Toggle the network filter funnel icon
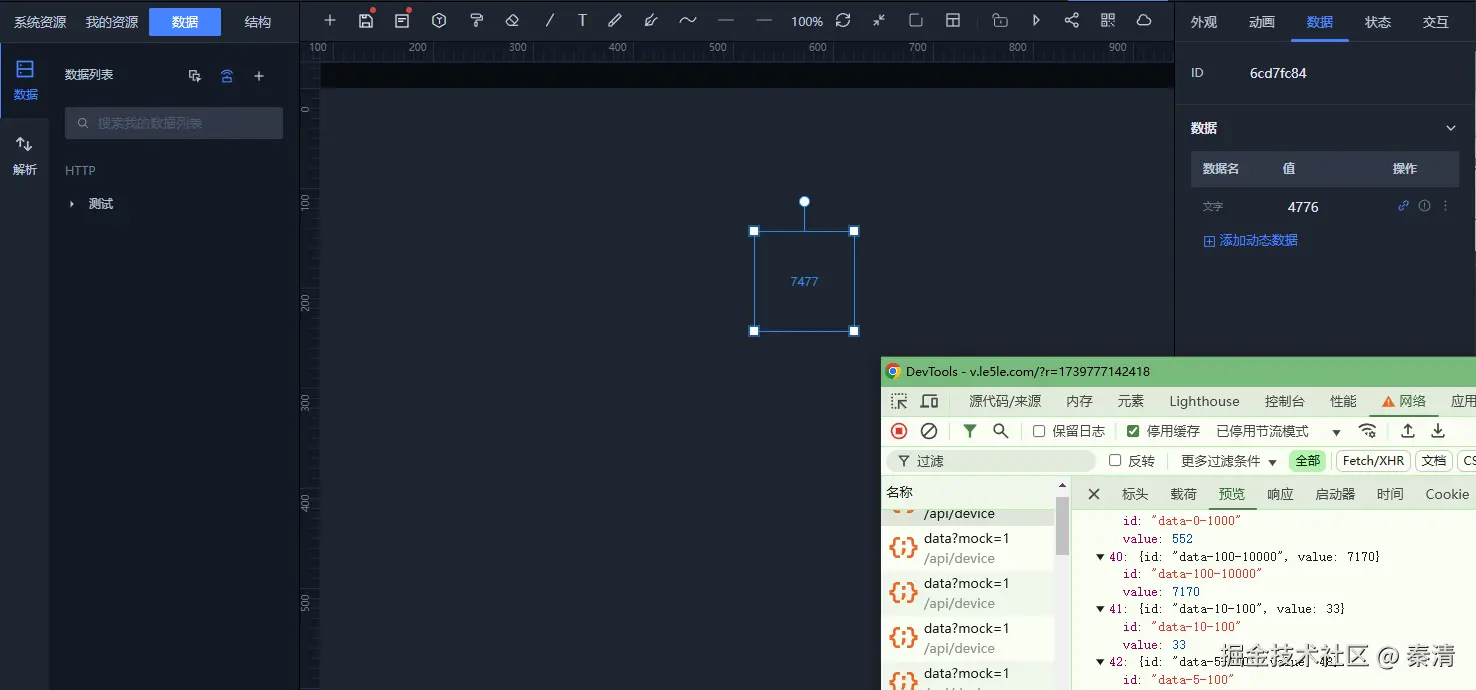This screenshot has height=690, width=1476. pos(969,431)
